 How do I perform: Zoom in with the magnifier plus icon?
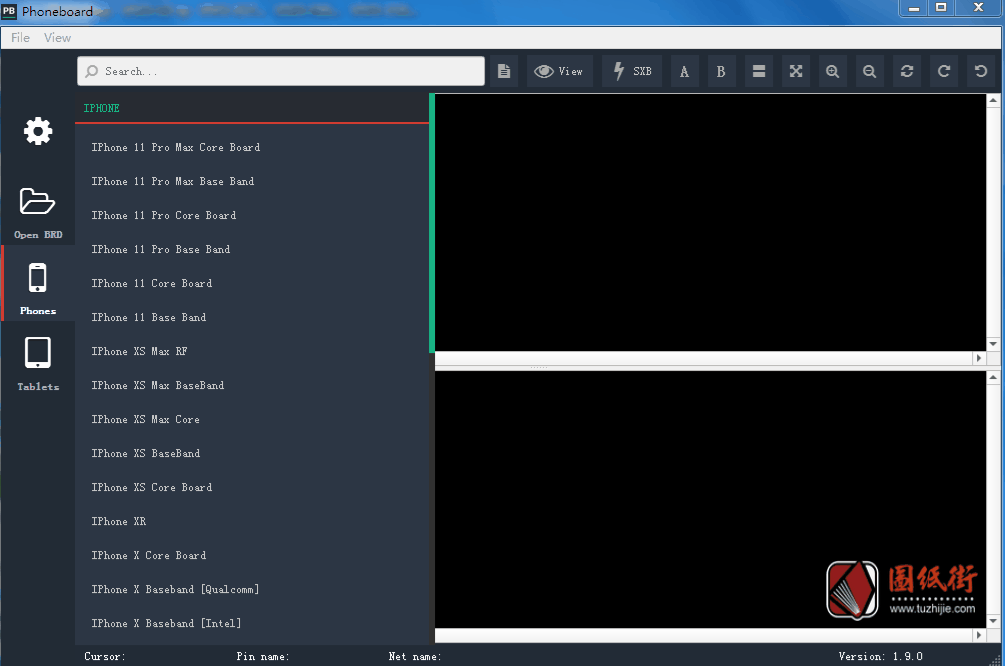(833, 71)
